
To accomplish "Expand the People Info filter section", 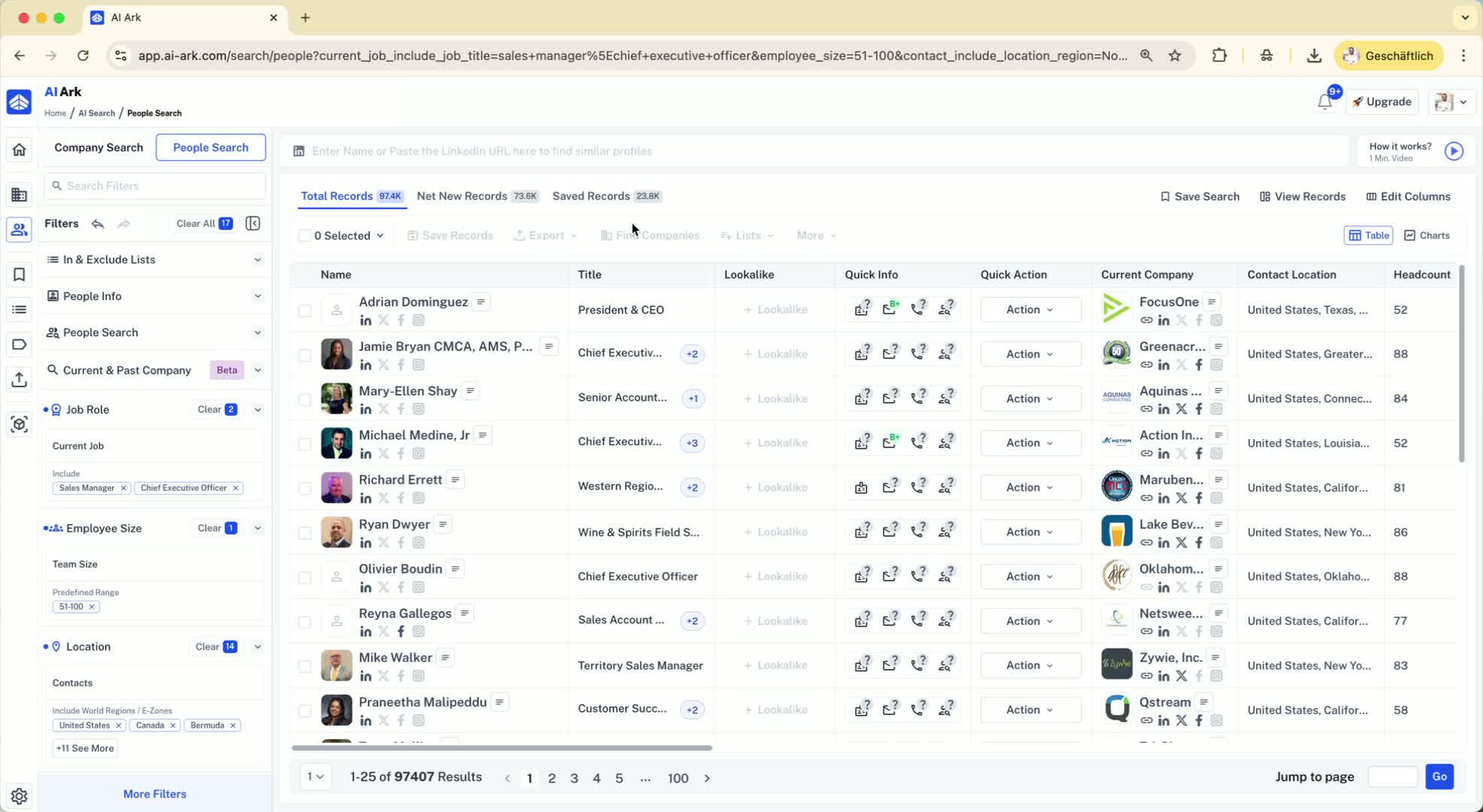I will [x=257, y=296].
